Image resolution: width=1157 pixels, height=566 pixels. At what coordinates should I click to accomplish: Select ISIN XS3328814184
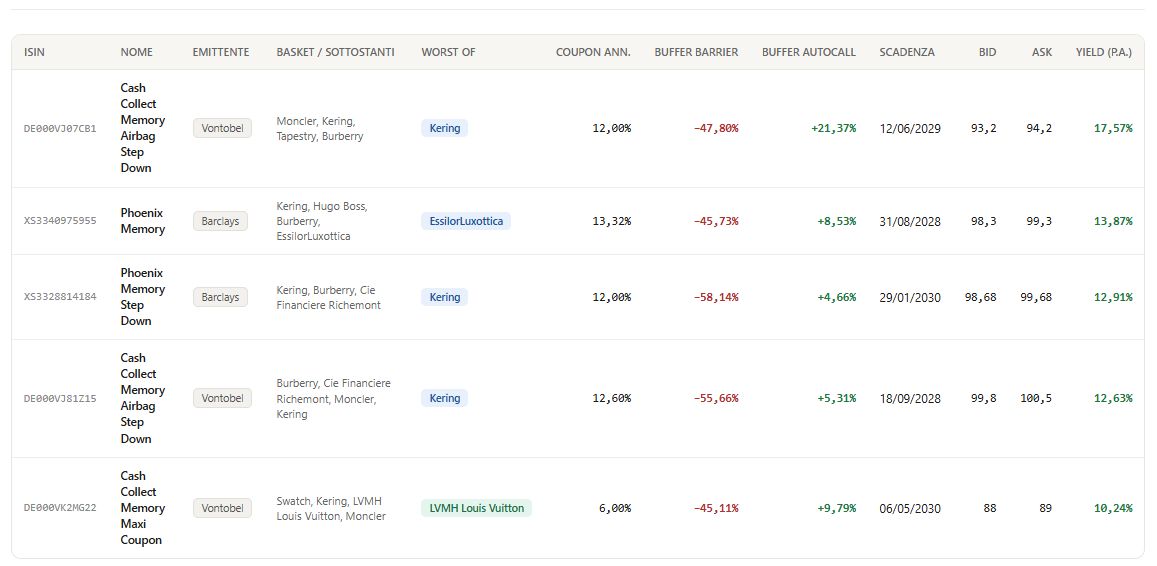[60, 297]
